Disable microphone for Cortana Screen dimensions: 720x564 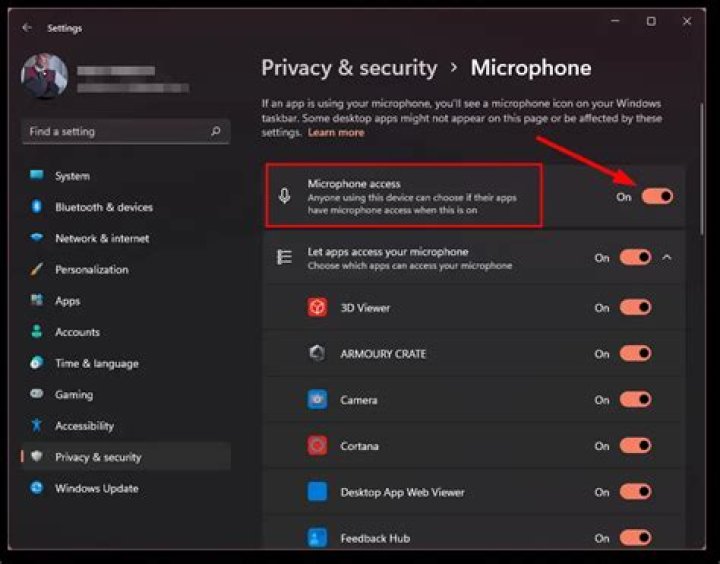(x=636, y=446)
